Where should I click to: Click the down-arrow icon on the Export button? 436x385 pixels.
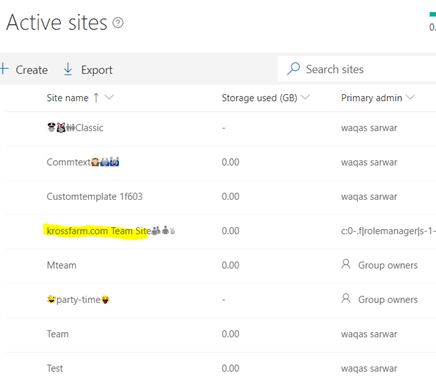pos(68,69)
